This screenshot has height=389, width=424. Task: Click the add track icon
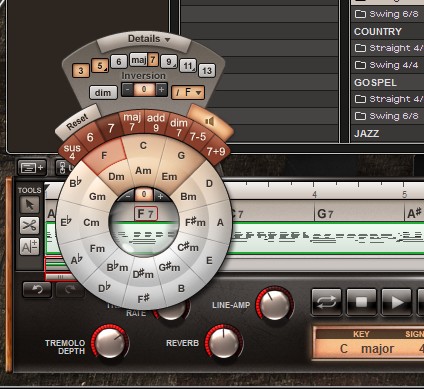point(32,167)
